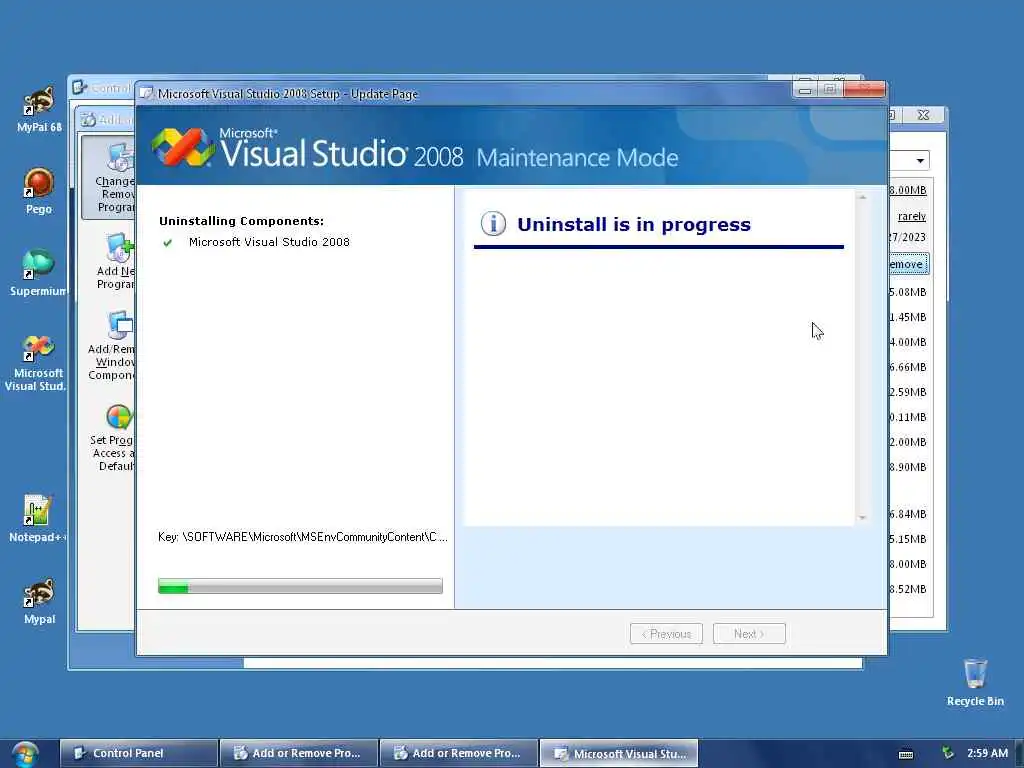Click the Previous button in setup
Viewport: 1024px width, 768px height.
pyautogui.click(x=666, y=633)
